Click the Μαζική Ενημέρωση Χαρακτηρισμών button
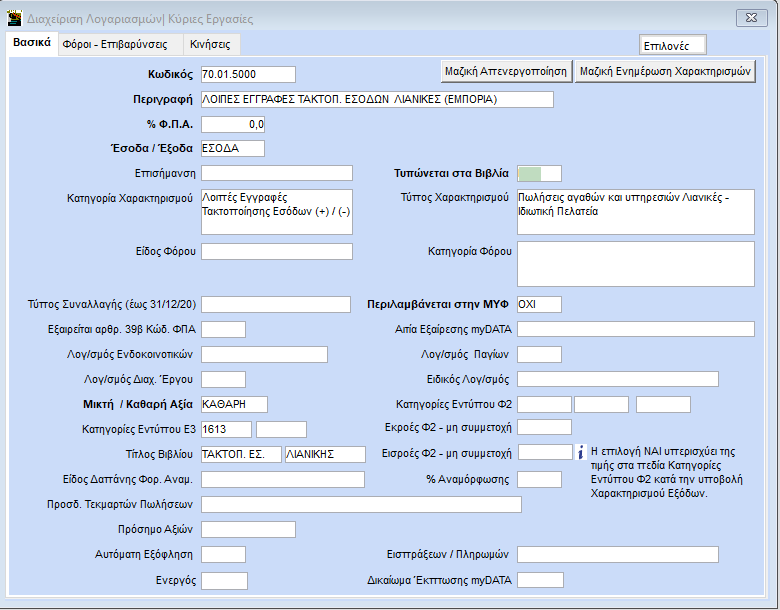780x610 pixels. click(x=665, y=72)
